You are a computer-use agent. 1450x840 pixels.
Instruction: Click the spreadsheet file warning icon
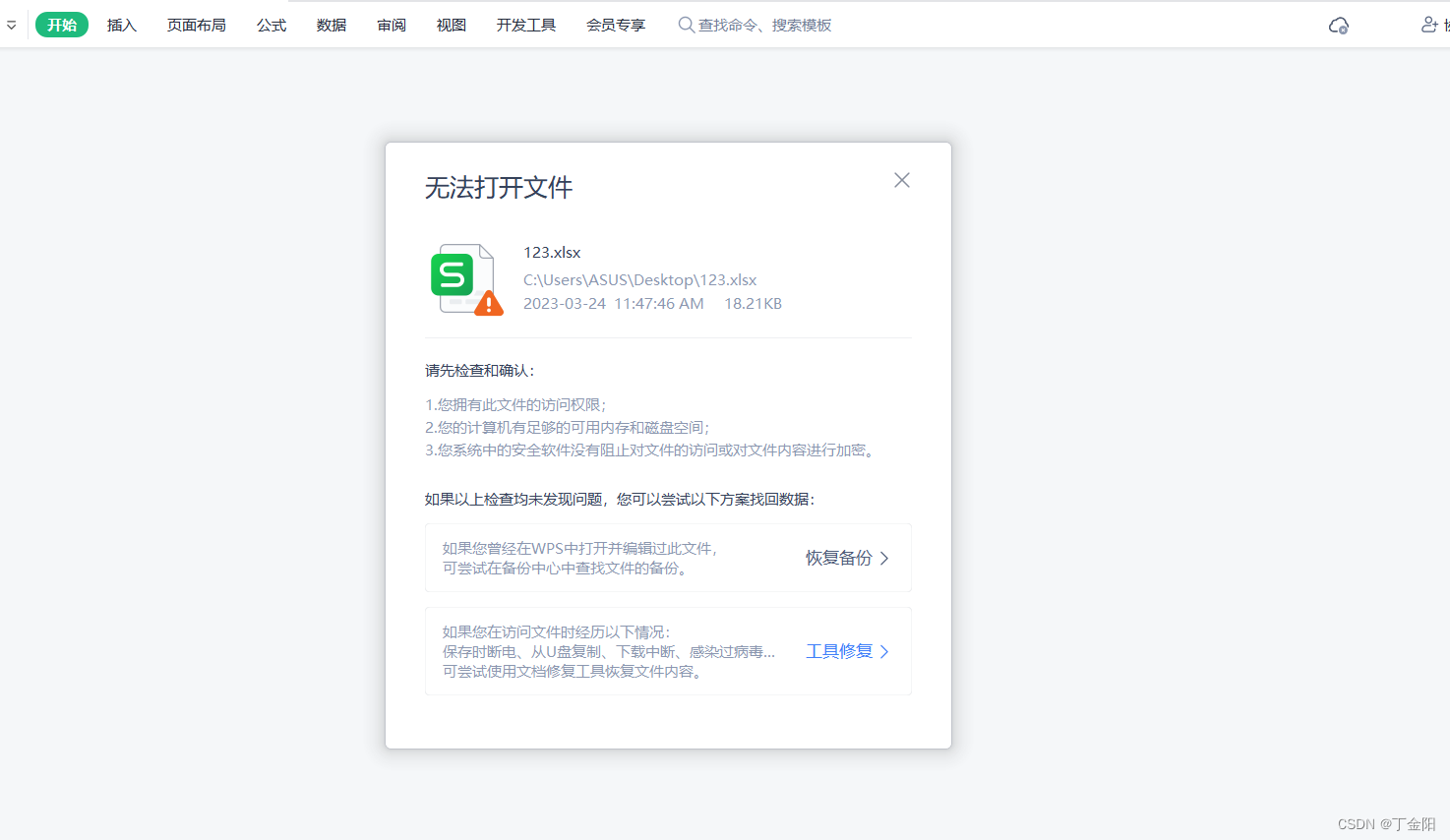466,279
